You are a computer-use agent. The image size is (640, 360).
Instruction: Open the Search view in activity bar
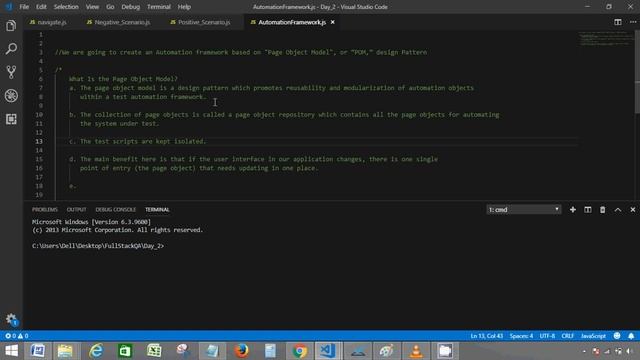[x=11, y=49]
